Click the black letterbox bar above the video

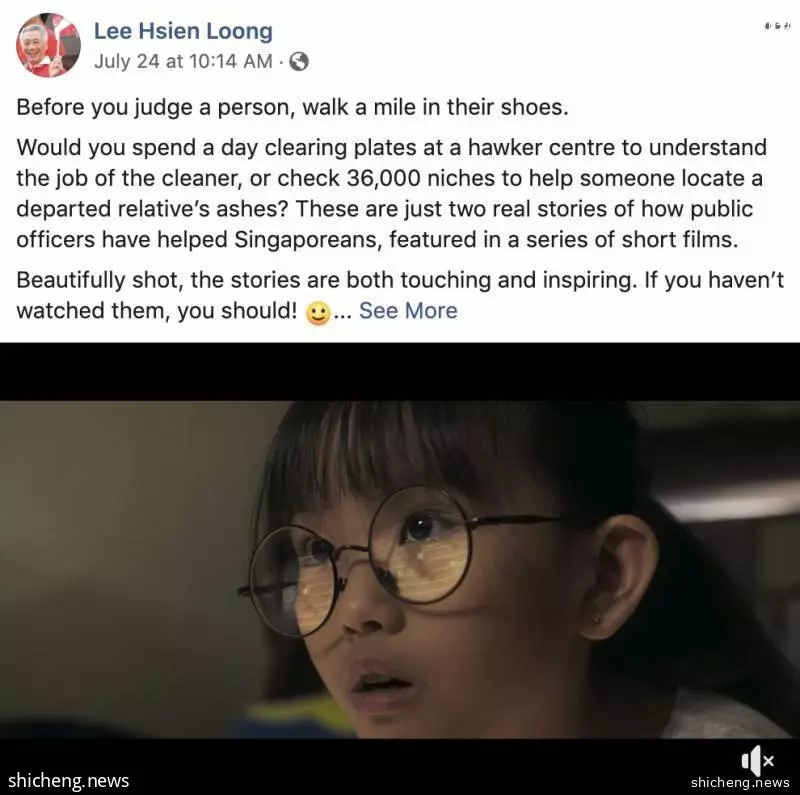400,371
